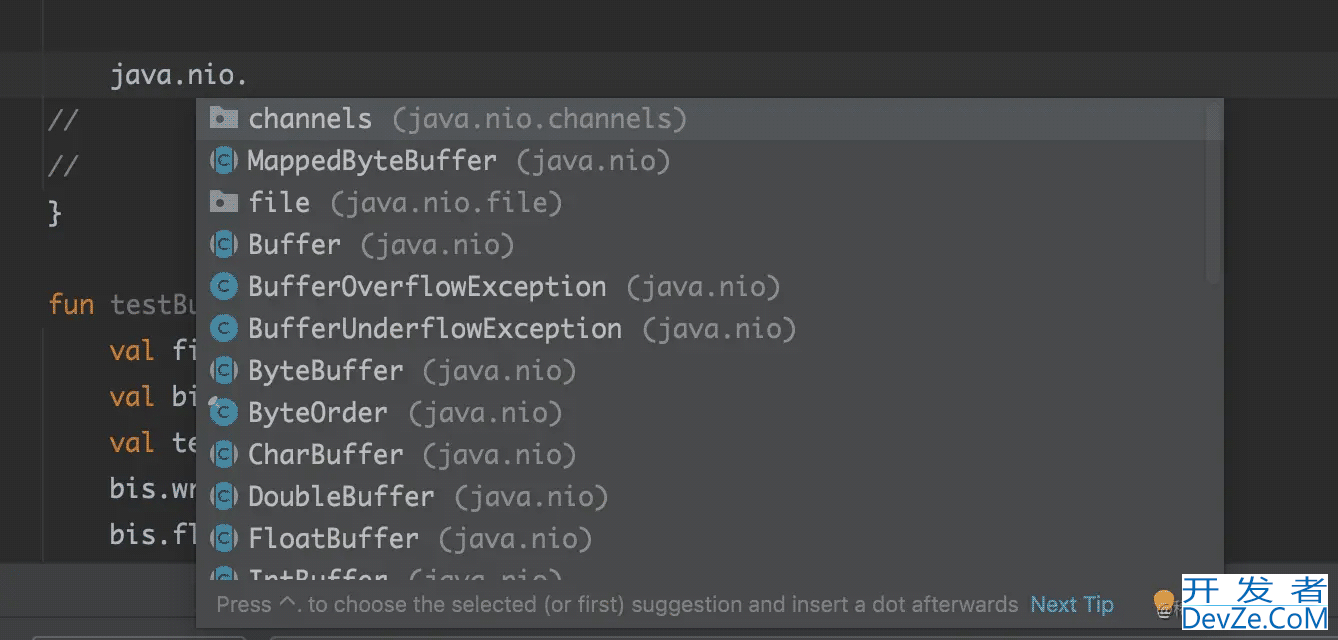Place the cursor after java.nio. in the editor

tap(248, 75)
